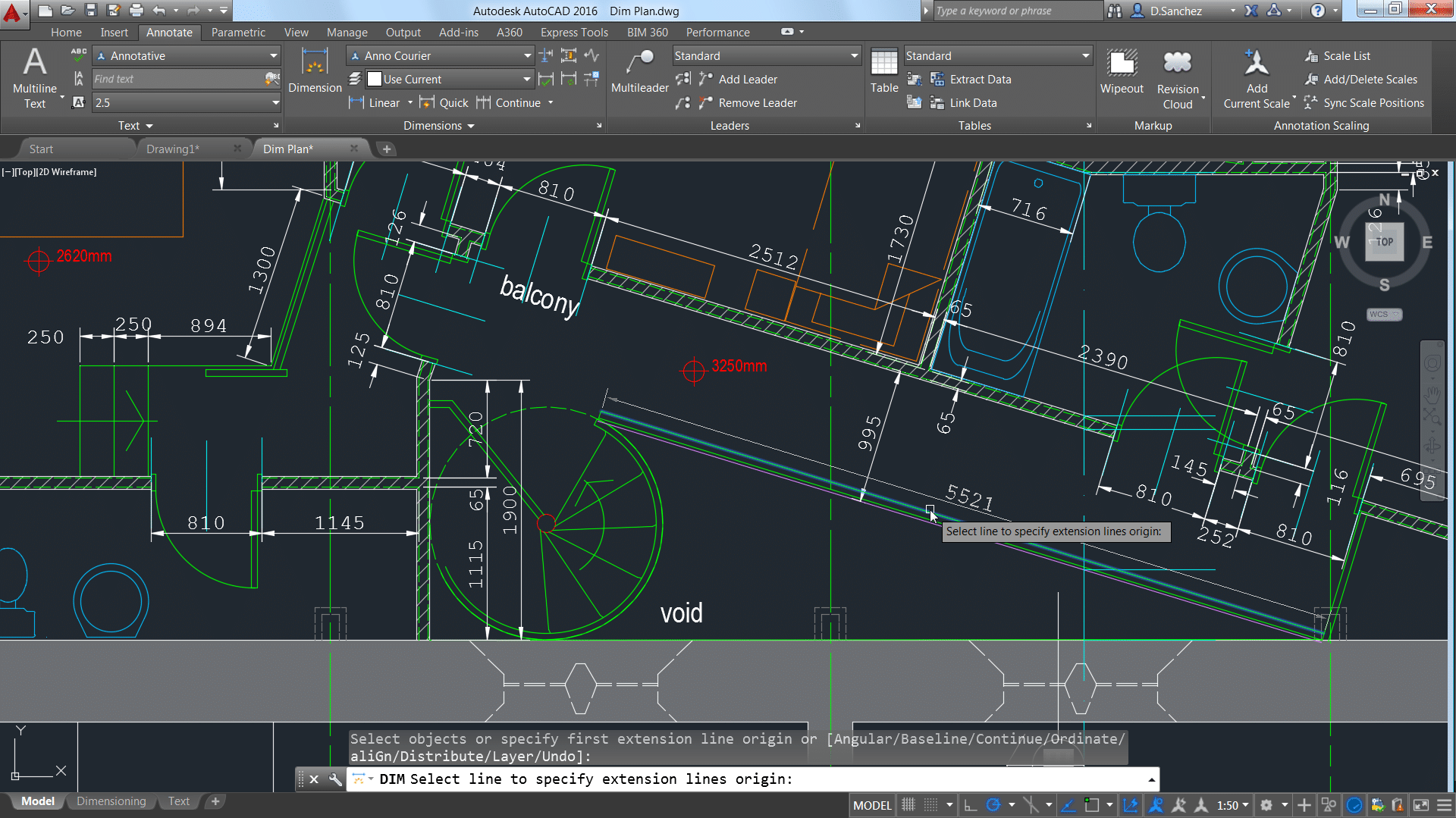
Task: Toggle Snap mode in status bar
Action: [x=931, y=805]
